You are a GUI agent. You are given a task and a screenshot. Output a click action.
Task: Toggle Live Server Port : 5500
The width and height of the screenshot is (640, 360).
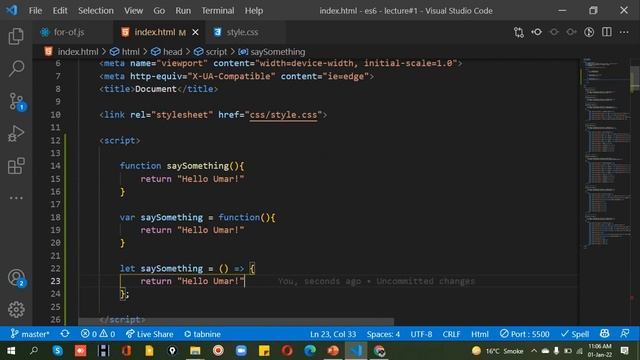point(524,334)
